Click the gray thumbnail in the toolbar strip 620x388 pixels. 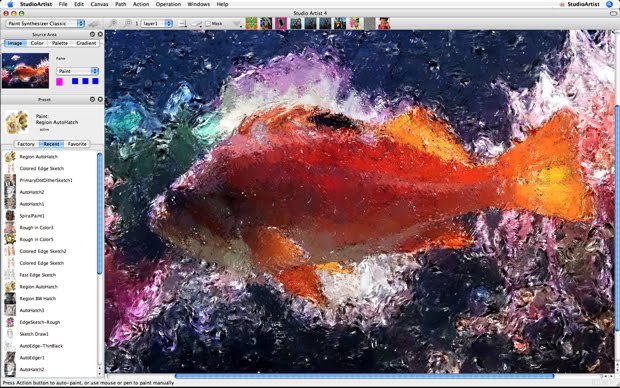369,23
